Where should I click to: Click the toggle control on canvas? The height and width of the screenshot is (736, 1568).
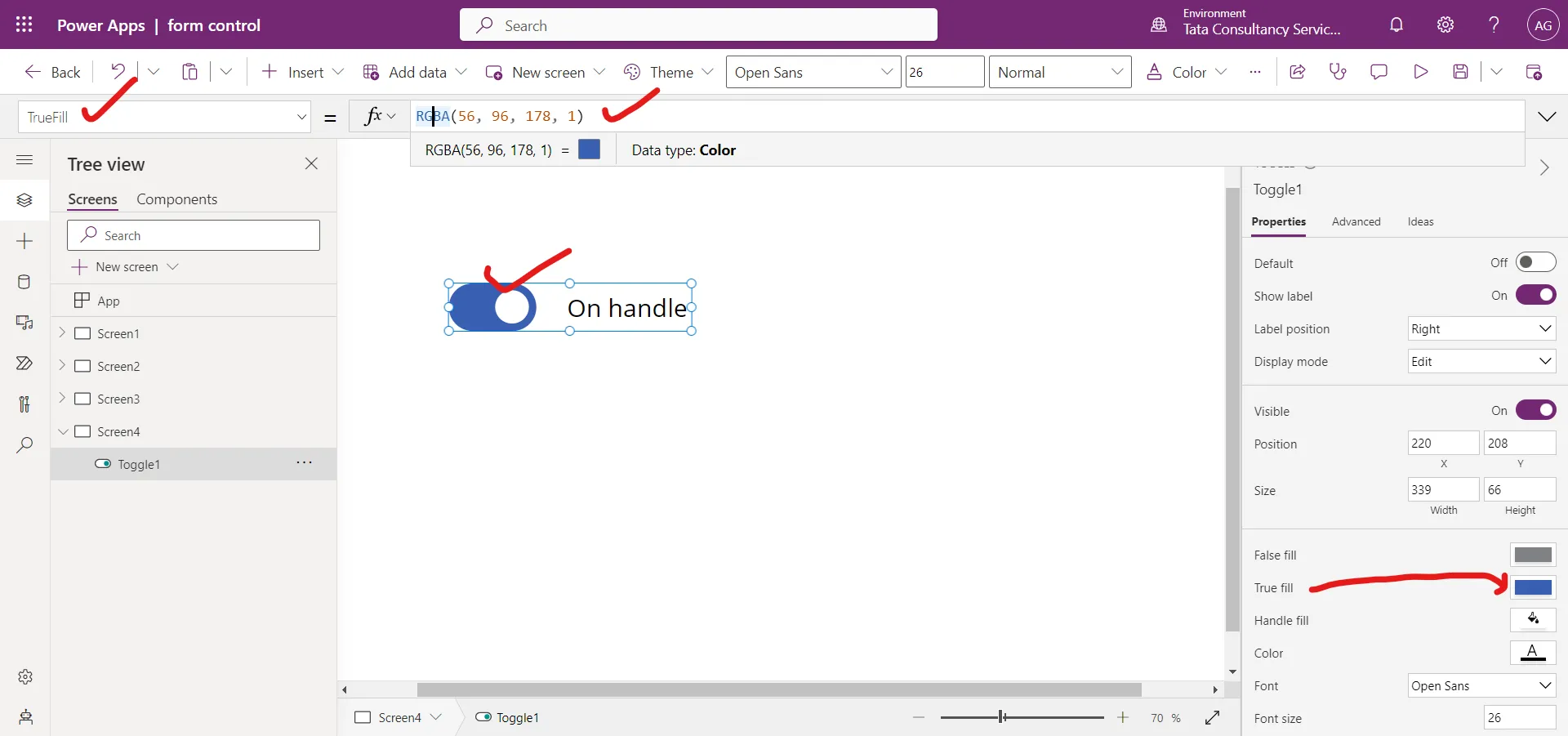coord(492,307)
